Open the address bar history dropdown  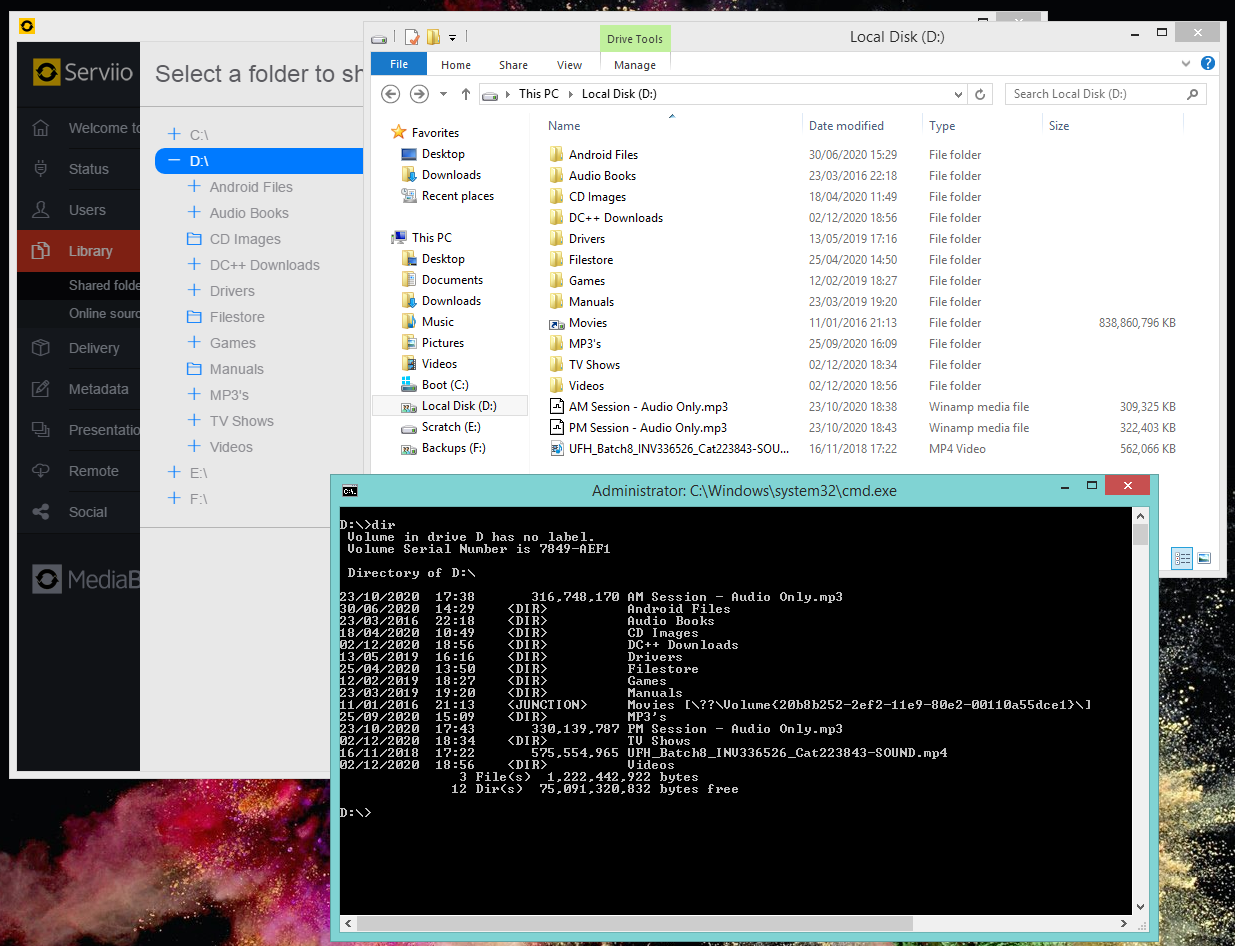point(959,94)
